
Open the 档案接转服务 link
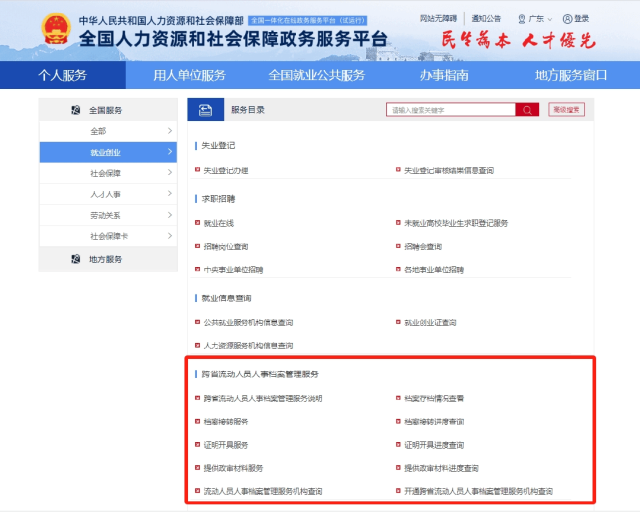click(x=225, y=421)
